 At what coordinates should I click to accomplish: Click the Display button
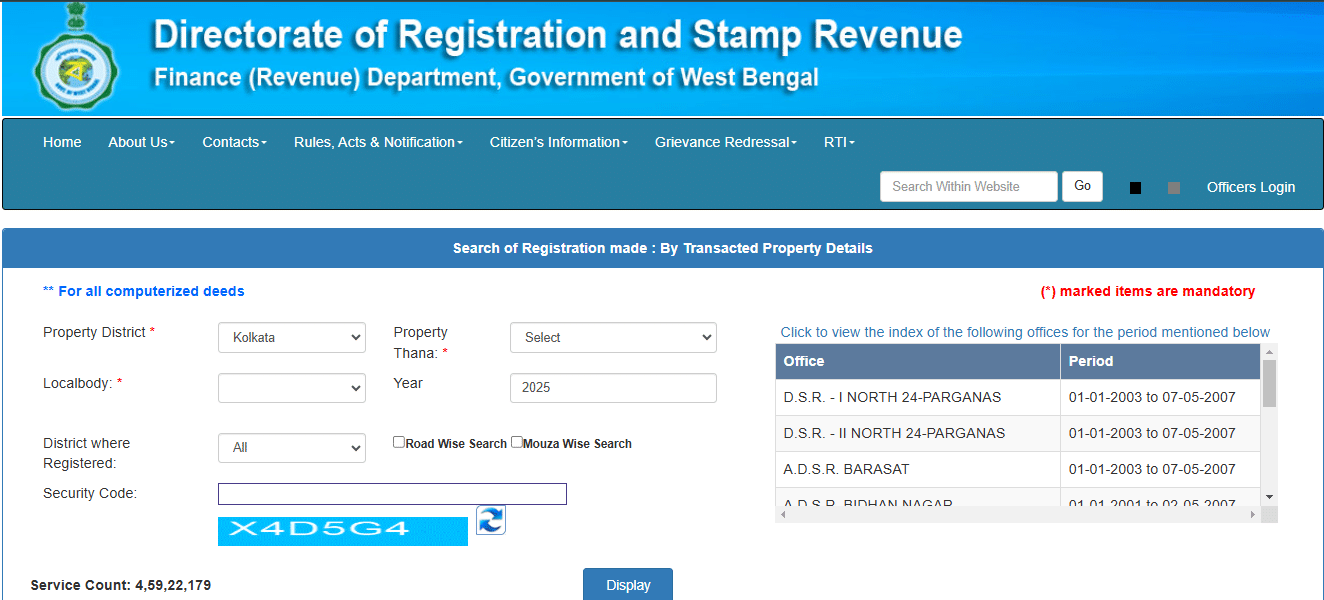(627, 584)
